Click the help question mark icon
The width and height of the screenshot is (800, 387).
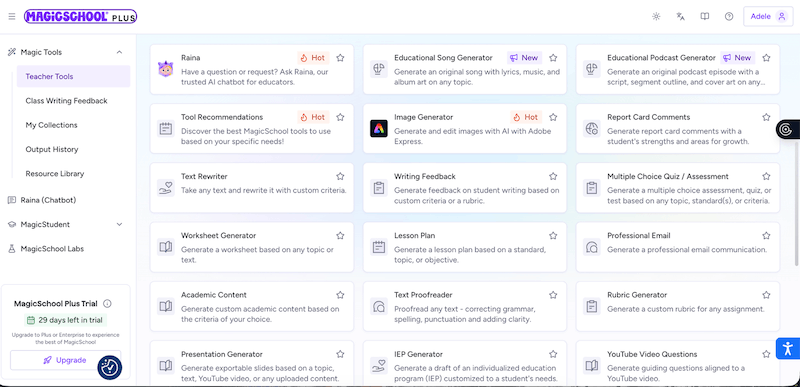coord(729,16)
